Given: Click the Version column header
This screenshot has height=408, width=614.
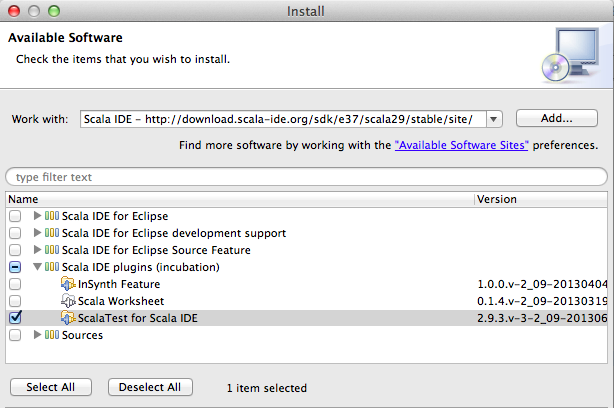Looking at the screenshot, I should pos(540,199).
